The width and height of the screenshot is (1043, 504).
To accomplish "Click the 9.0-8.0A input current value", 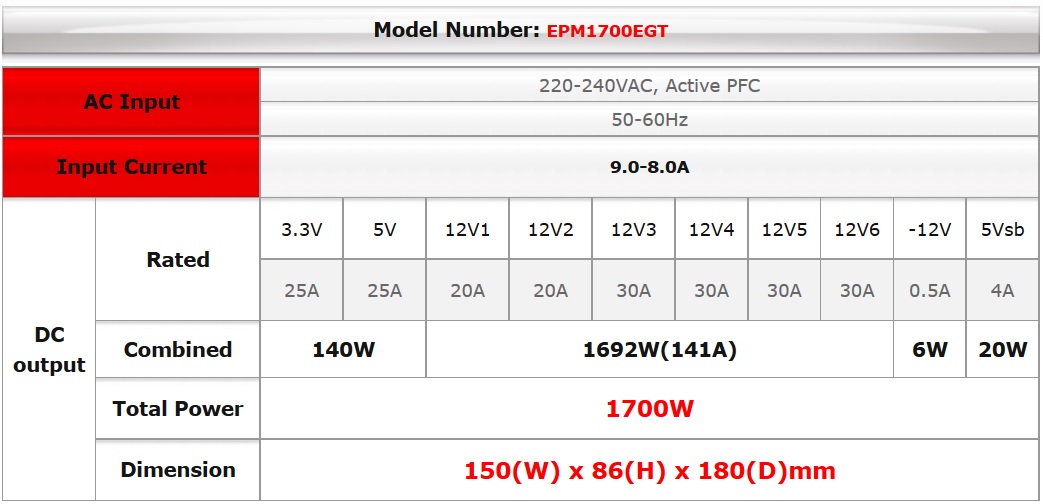I will tap(649, 167).
